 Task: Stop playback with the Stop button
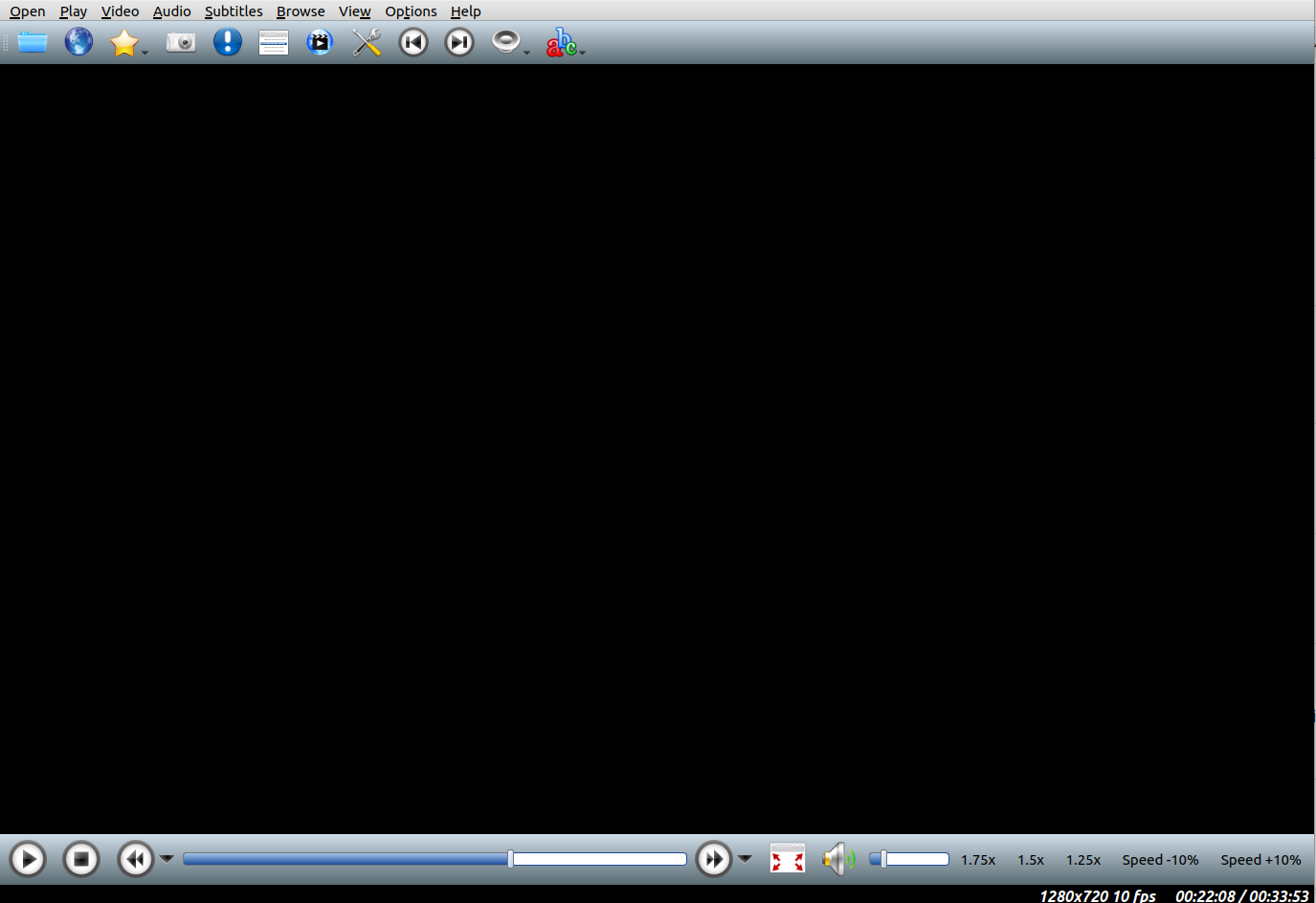(x=81, y=859)
